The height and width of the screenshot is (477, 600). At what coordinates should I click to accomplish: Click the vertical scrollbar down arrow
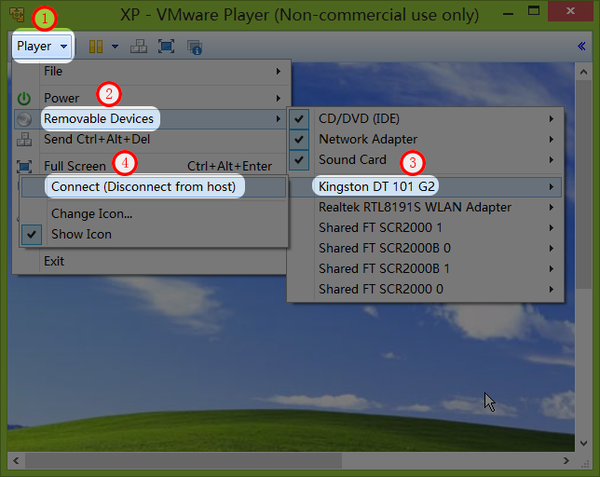[584, 443]
